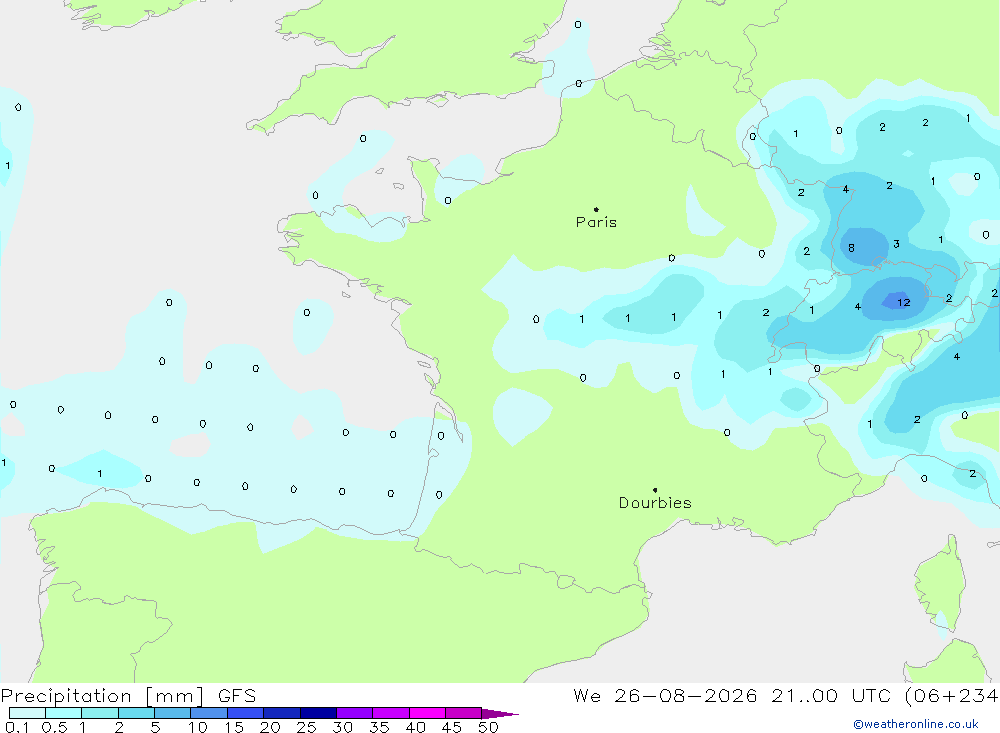Screen dimensions: 1000x733
Task: Click the legend label 0.5
Action: click(54, 727)
